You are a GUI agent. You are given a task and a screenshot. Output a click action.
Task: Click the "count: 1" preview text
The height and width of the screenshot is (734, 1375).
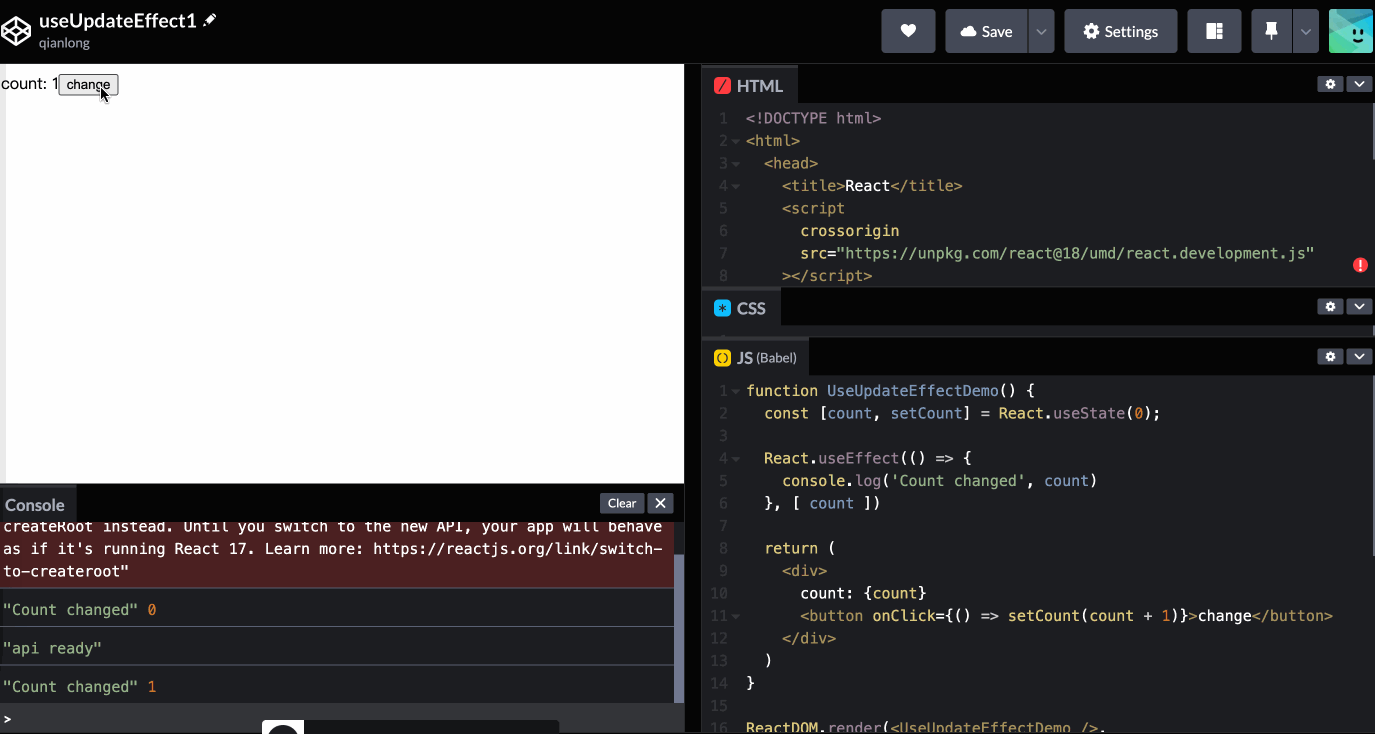point(30,84)
